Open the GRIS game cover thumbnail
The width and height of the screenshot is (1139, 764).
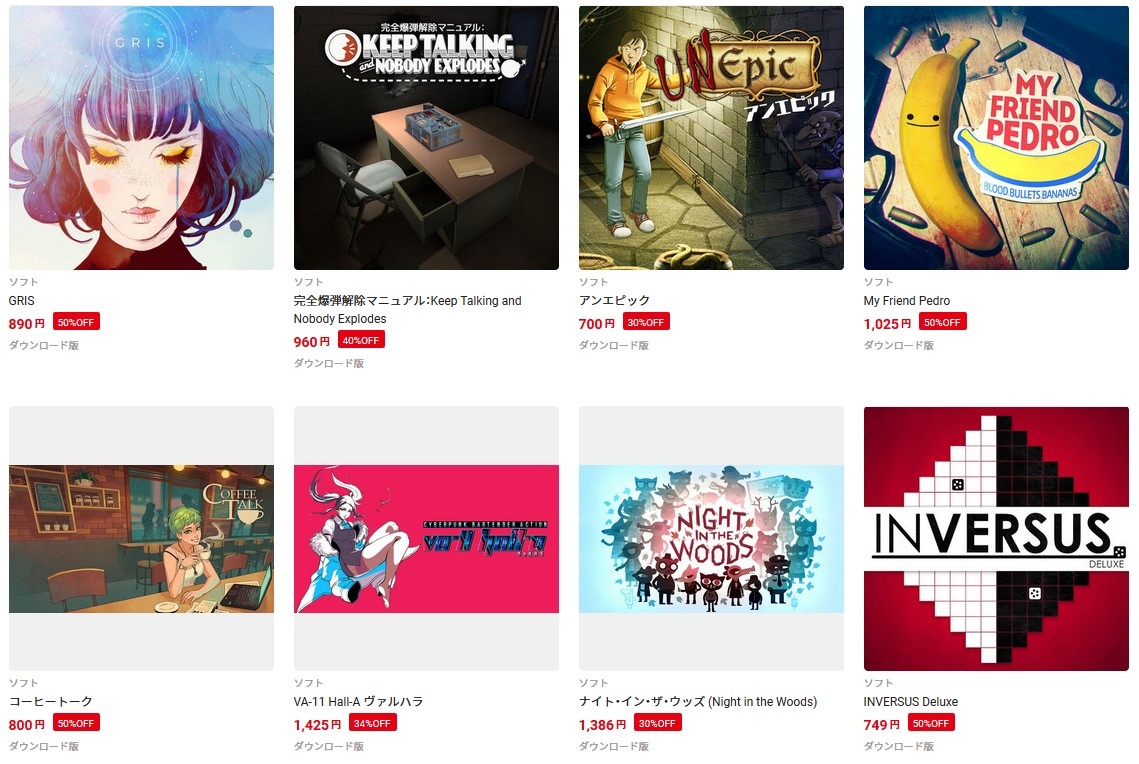(142, 138)
